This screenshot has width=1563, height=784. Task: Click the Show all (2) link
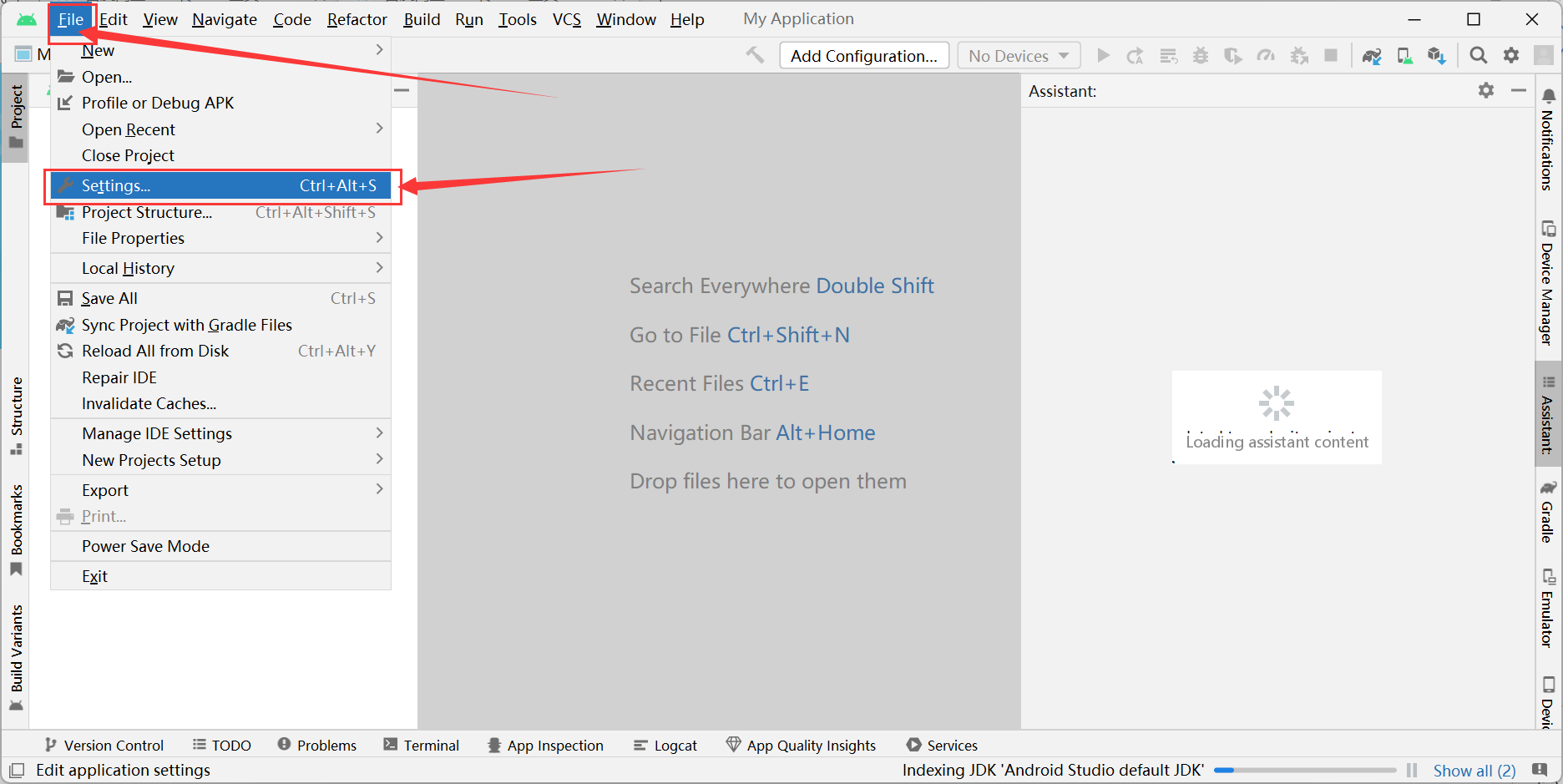point(1474,771)
